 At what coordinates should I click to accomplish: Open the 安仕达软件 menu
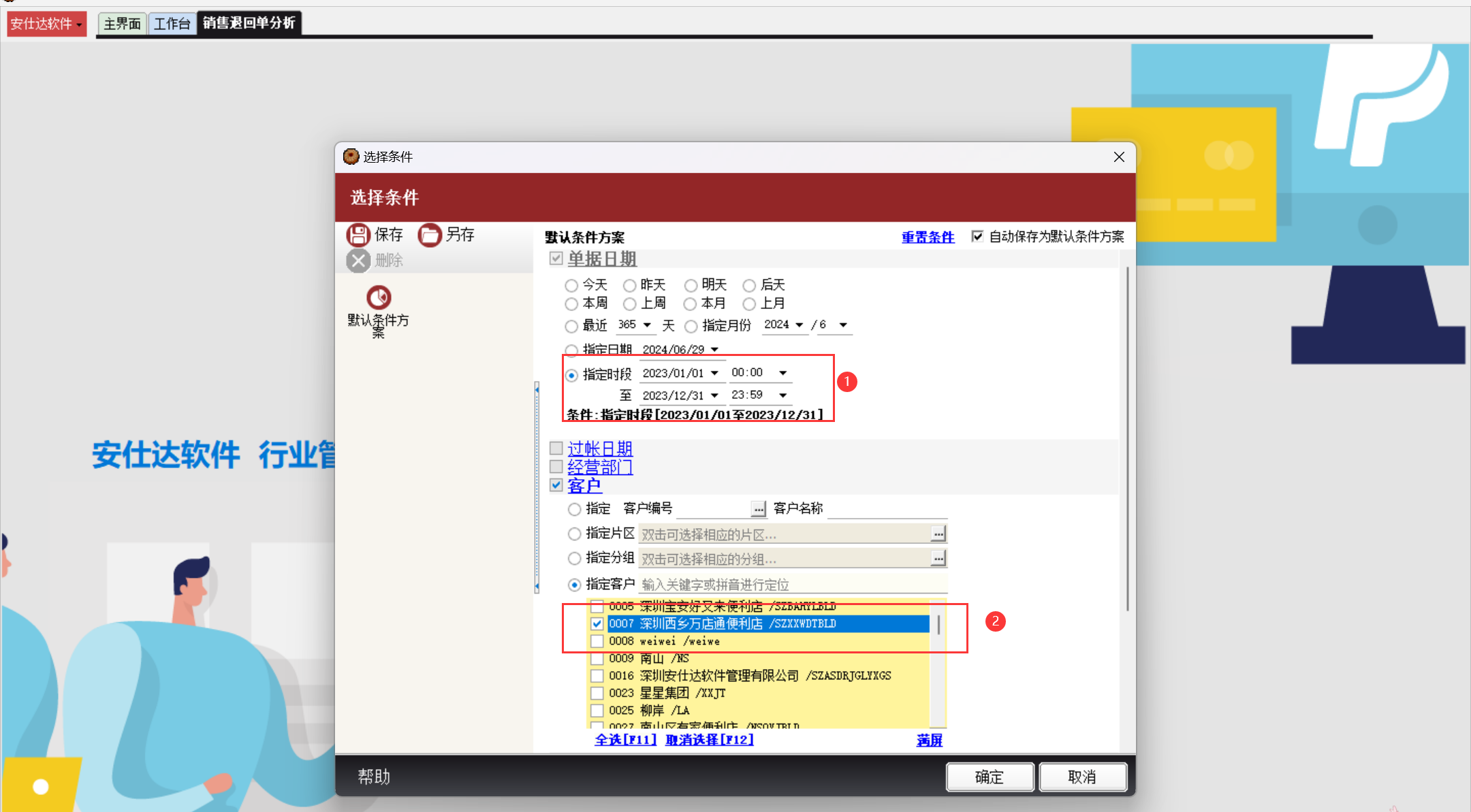click(x=46, y=24)
